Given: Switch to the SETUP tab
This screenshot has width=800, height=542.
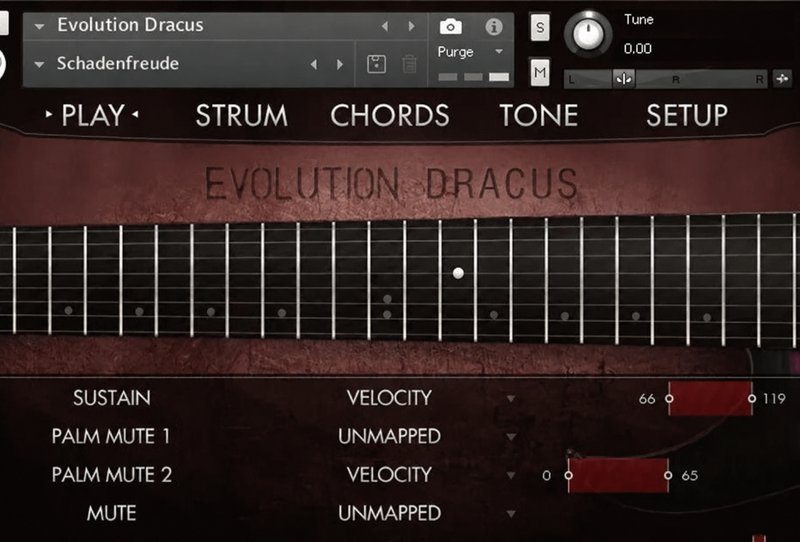Looking at the screenshot, I should point(687,115).
